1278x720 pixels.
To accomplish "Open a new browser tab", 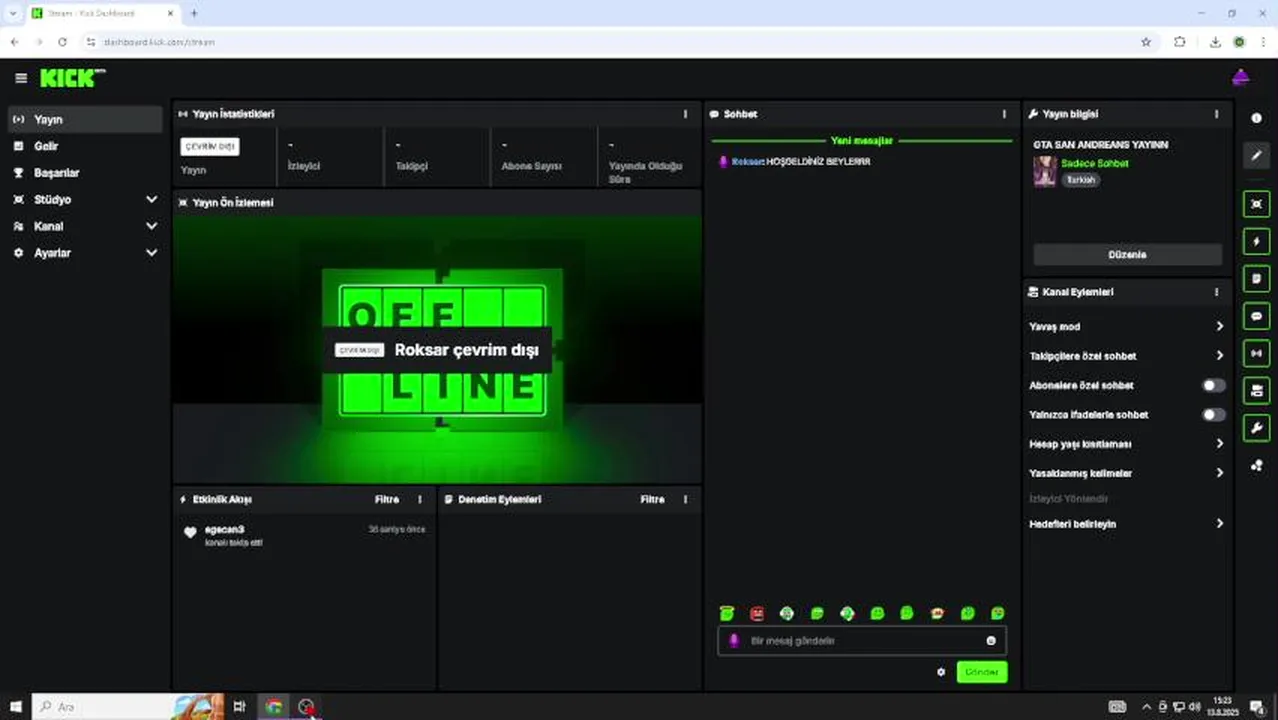I will [x=194, y=13].
